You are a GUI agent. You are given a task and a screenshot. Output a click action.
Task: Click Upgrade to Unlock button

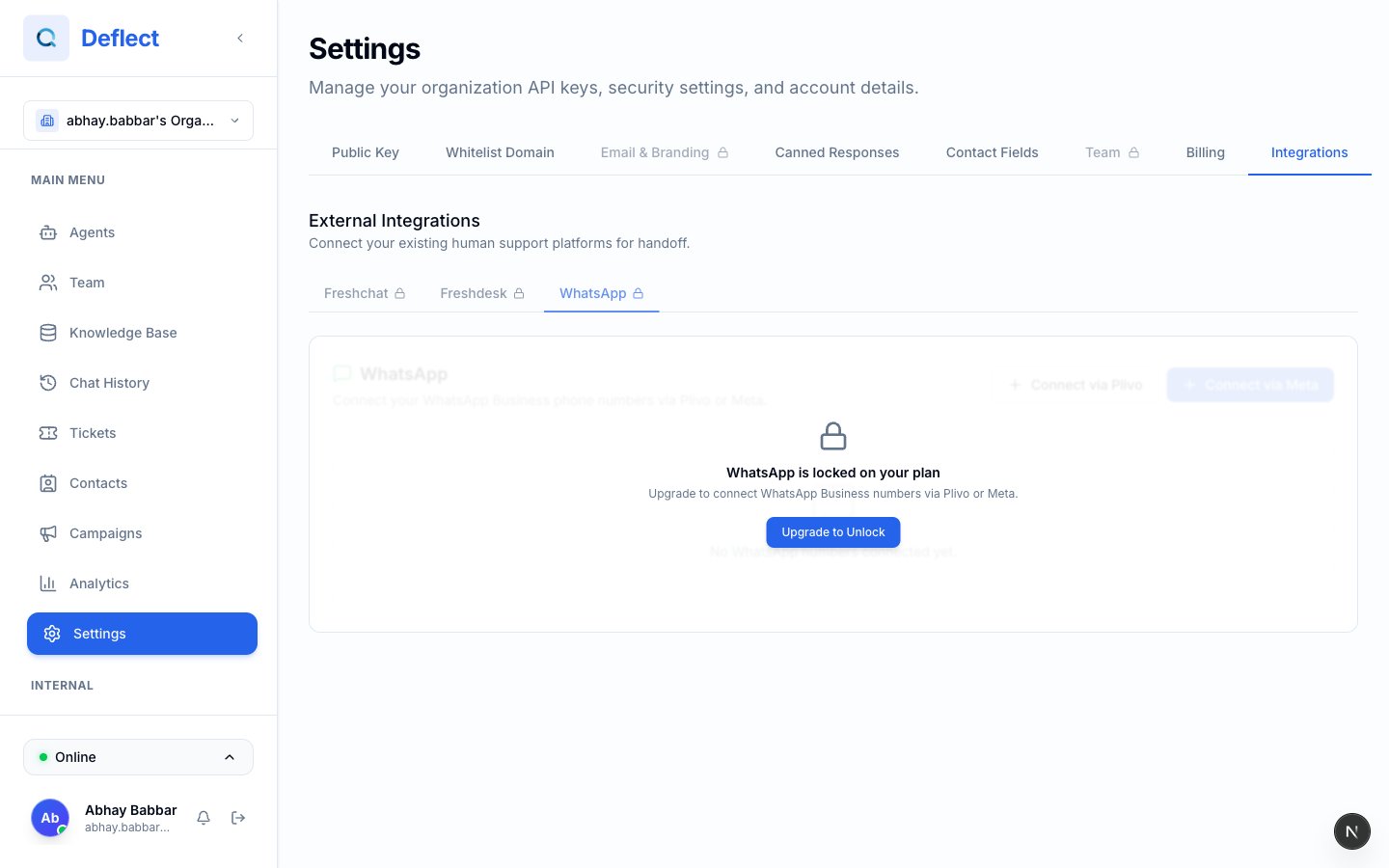833,532
